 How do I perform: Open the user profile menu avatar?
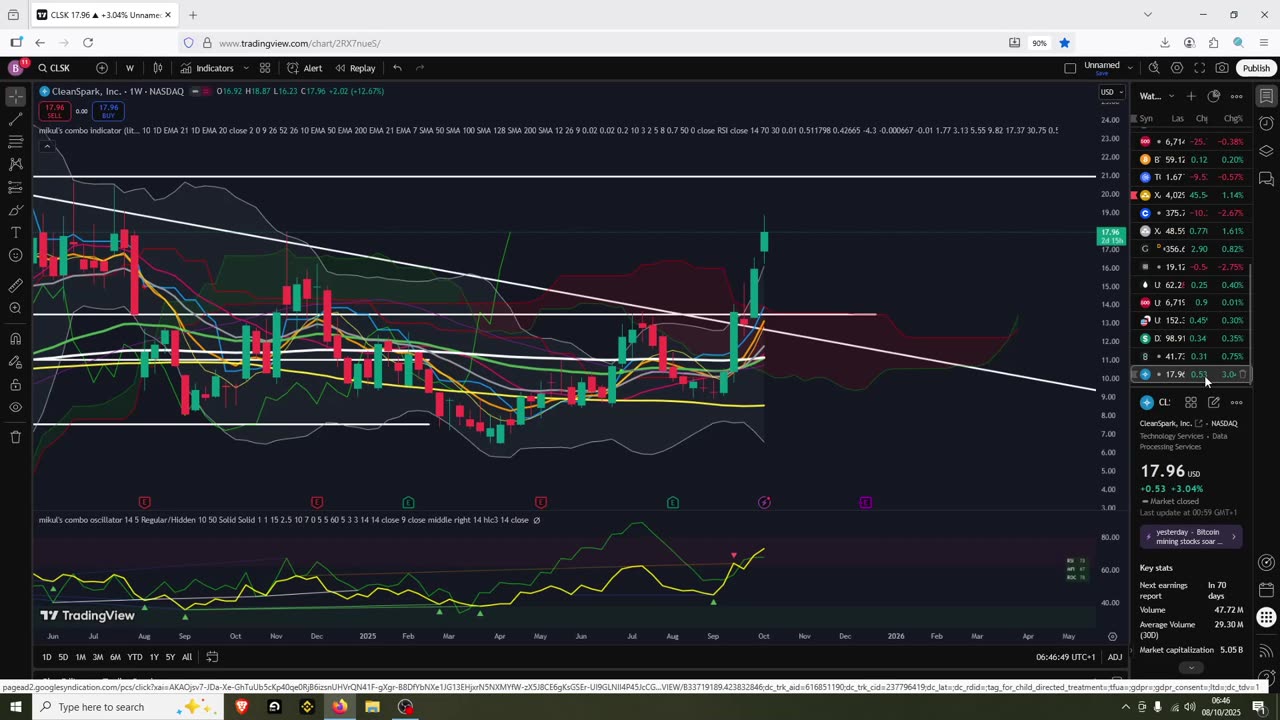15,68
